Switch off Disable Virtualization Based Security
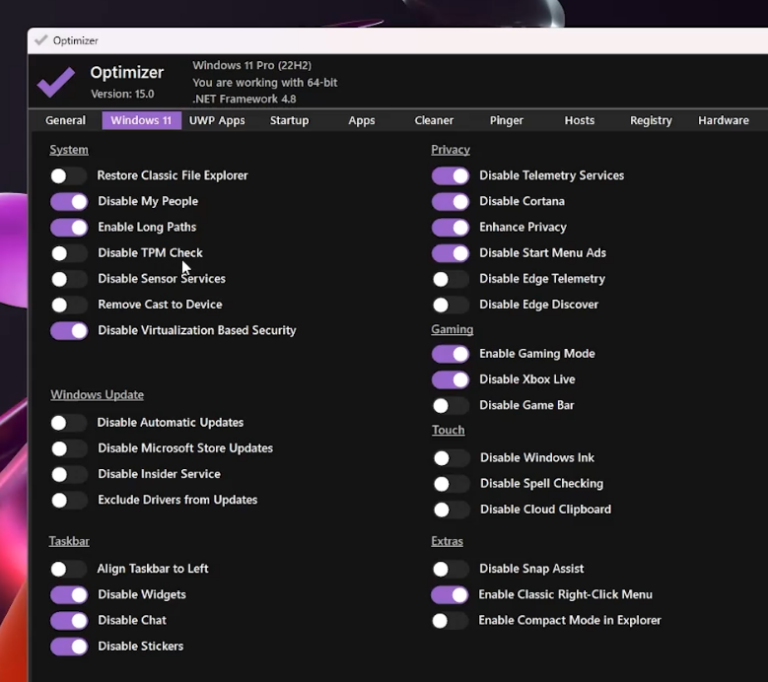The width and height of the screenshot is (768, 682). tap(69, 331)
